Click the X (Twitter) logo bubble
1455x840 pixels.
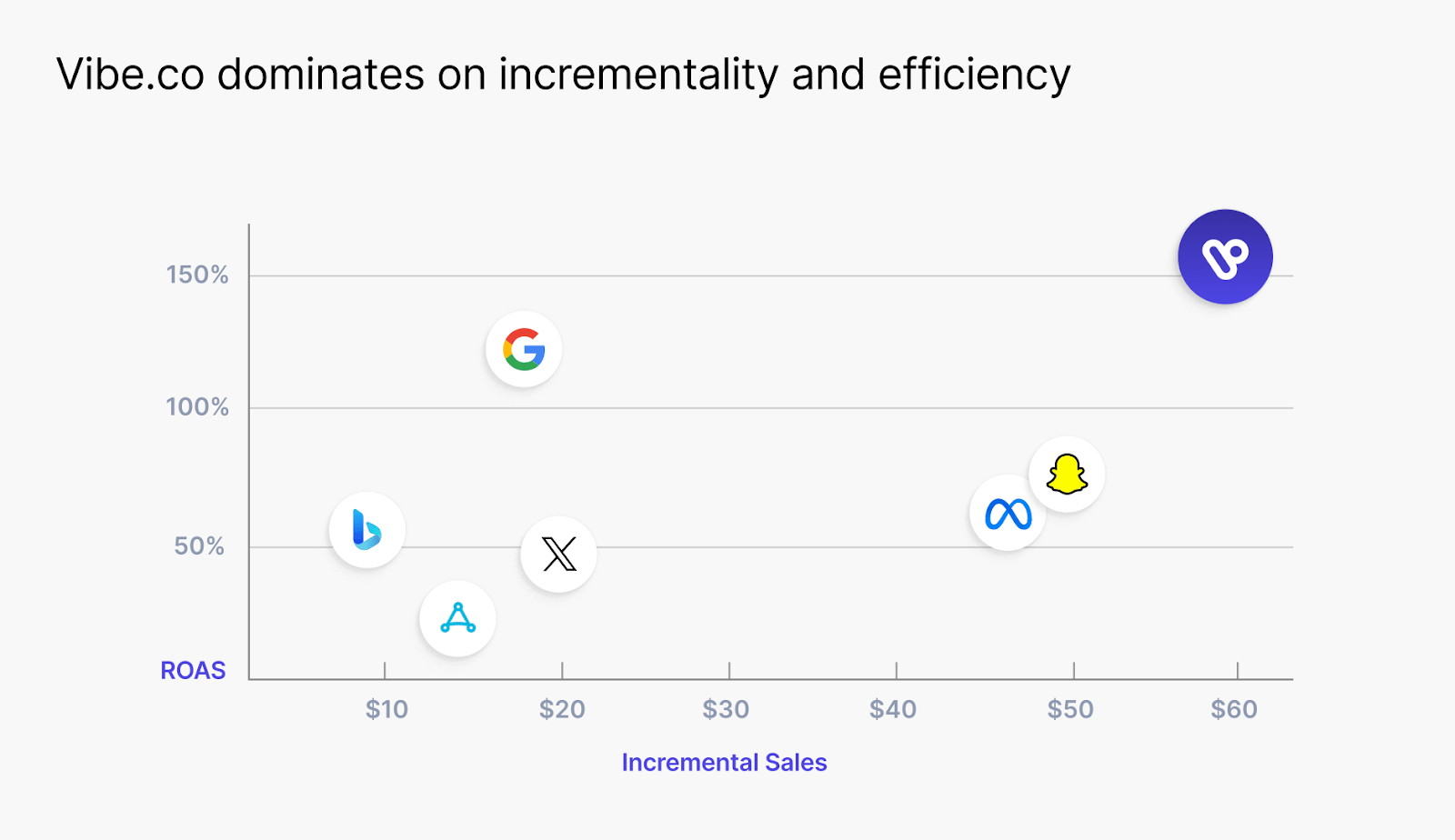558,554
